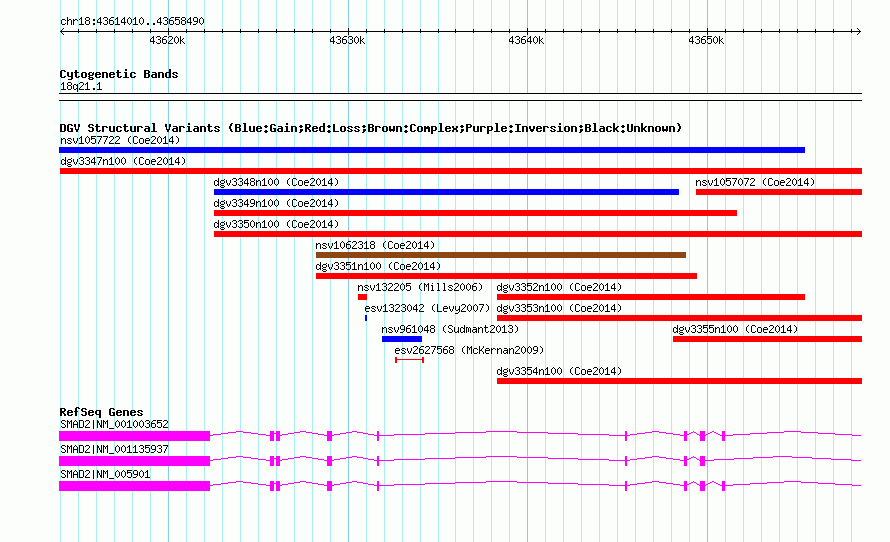This screenshot has height=542, width=890.
Task: Click the SMAD2|NM_001003652 transcript label
Action: click(114, 424)
